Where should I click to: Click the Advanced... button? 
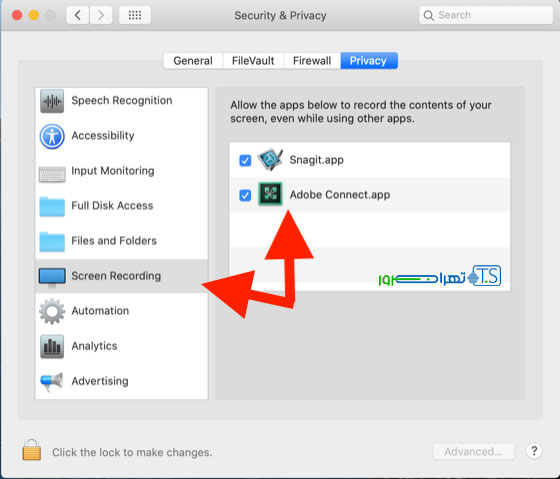coord(474,451)
